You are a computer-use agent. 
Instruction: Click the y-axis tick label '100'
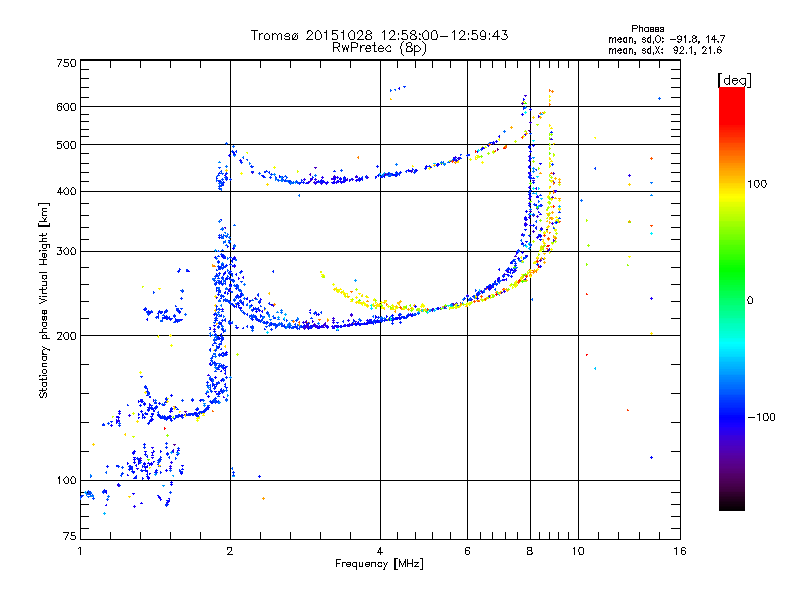click(66, 480)
